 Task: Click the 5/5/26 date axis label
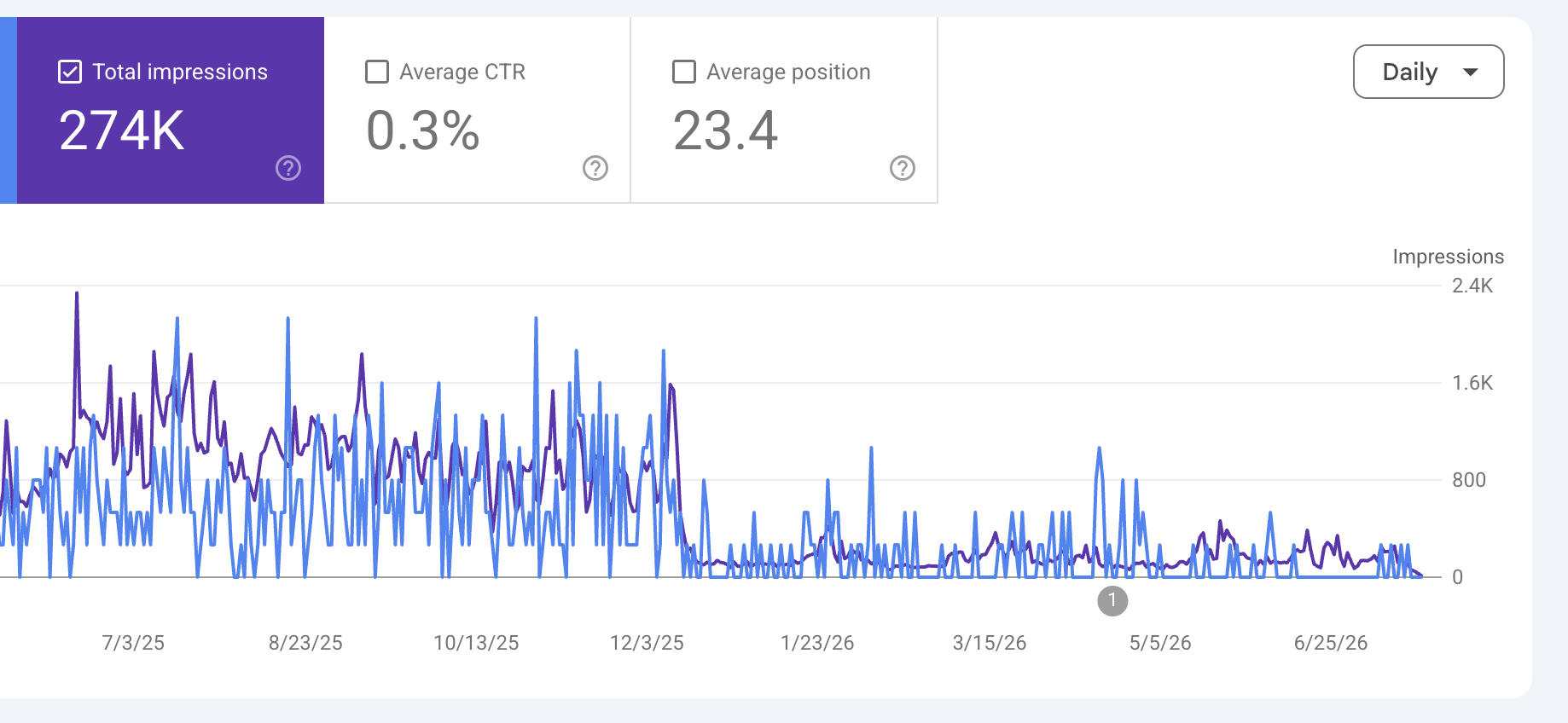click(1160, 643)
